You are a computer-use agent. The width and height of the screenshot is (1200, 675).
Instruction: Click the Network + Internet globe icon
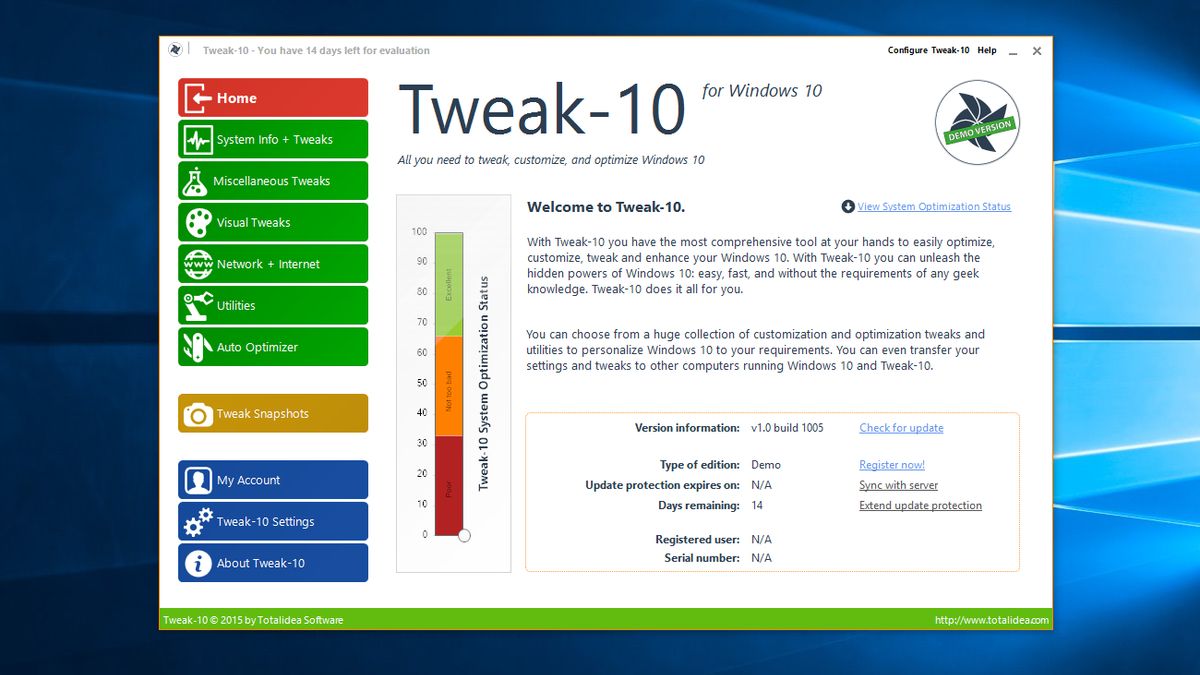tap(198, 264)
